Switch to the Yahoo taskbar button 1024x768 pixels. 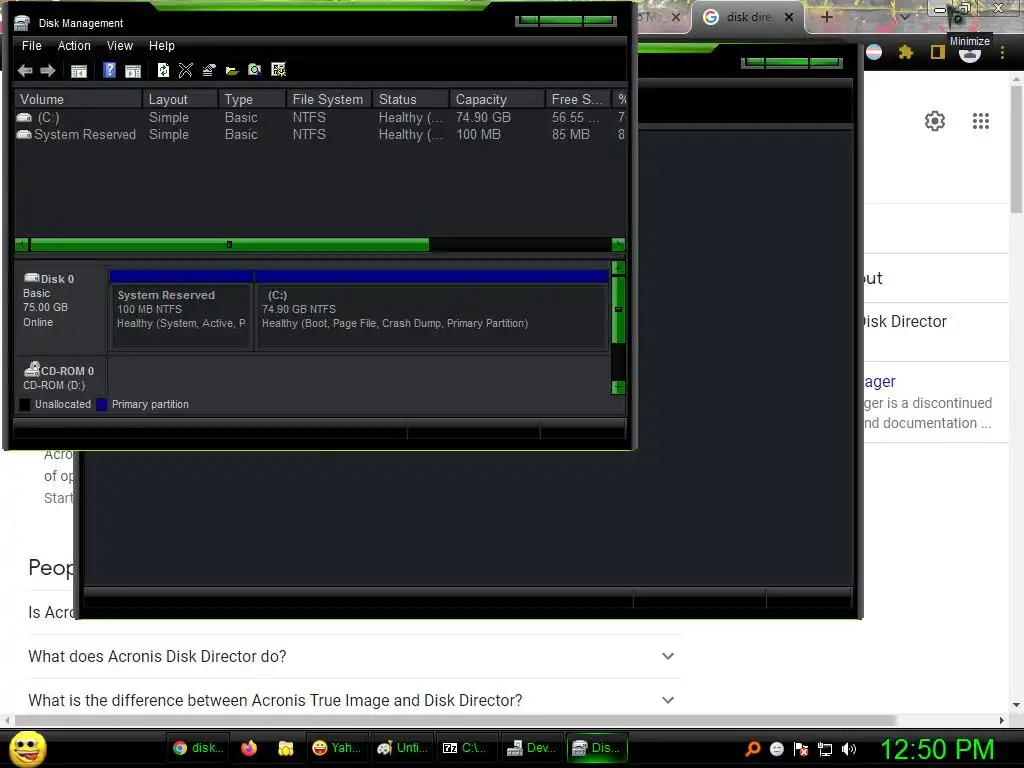tap(337, 748)
